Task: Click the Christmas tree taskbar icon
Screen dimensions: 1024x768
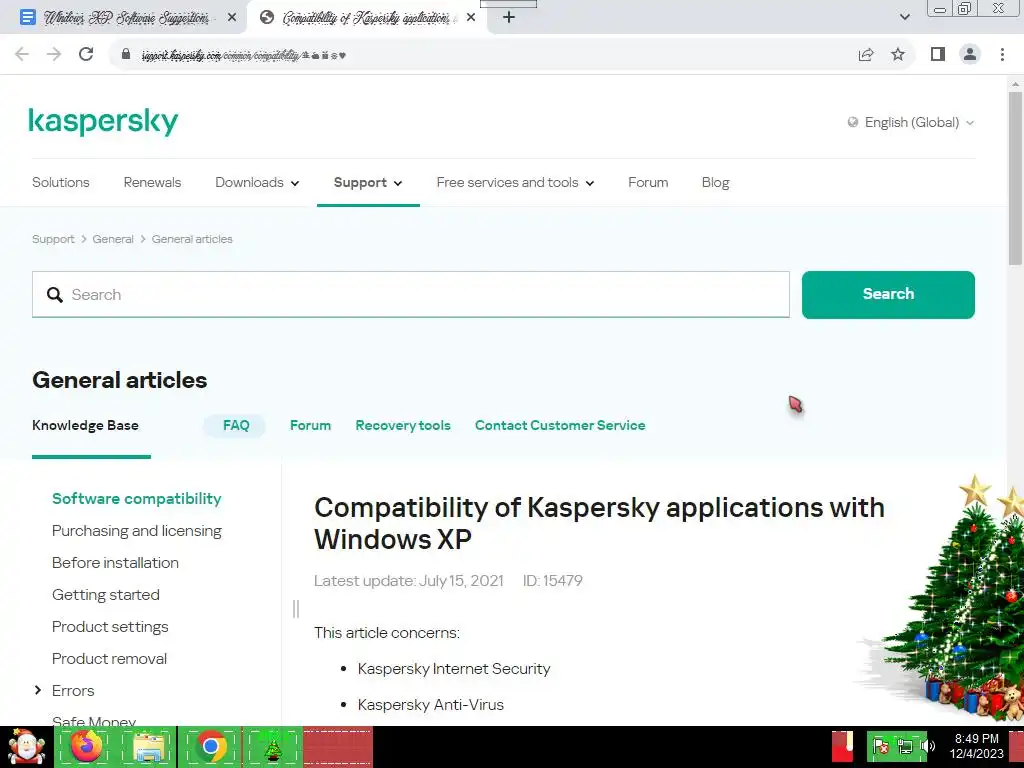Action: click(x=272, y=748)
